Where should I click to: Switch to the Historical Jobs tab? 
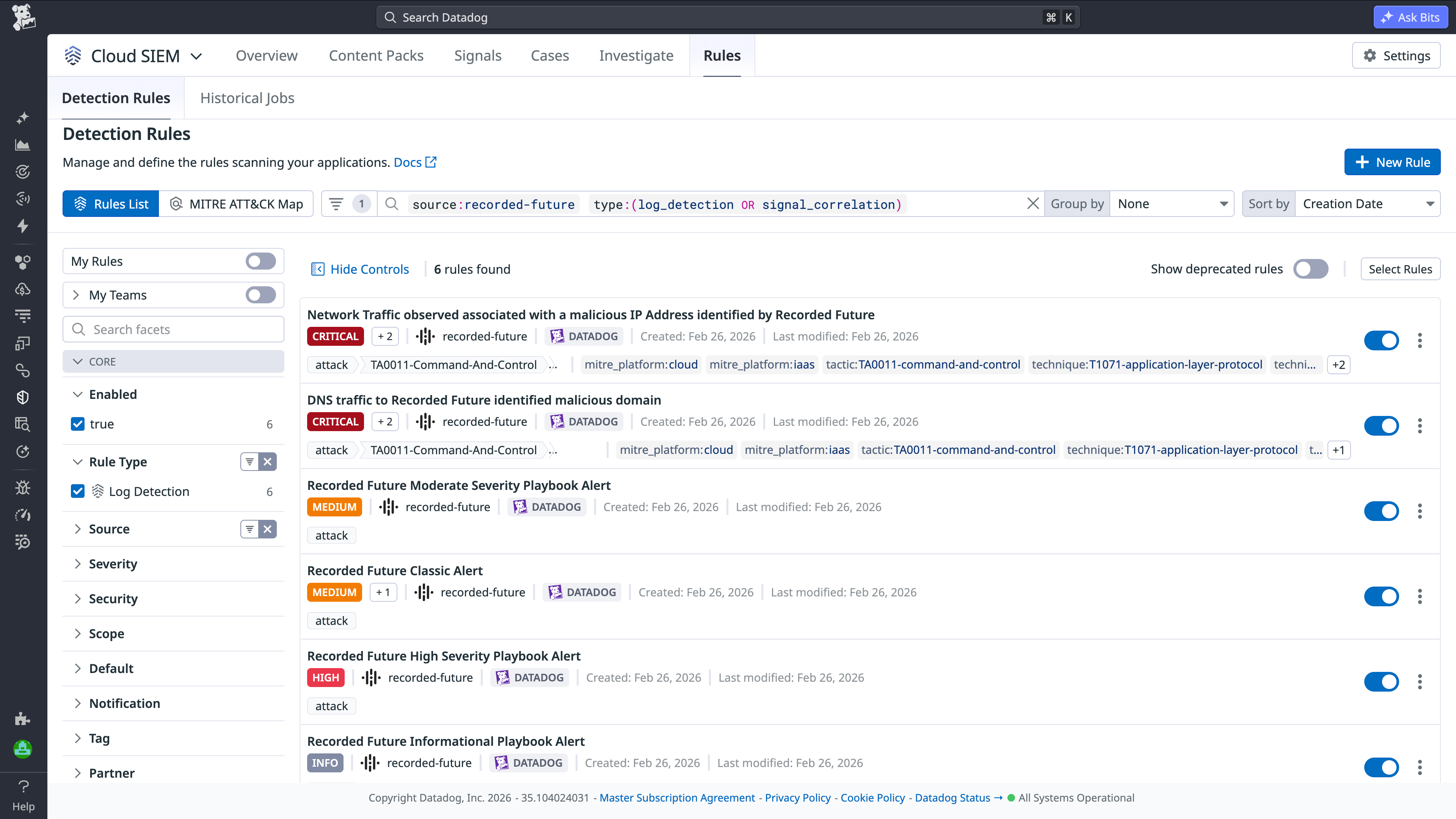(x=247, y=98)
